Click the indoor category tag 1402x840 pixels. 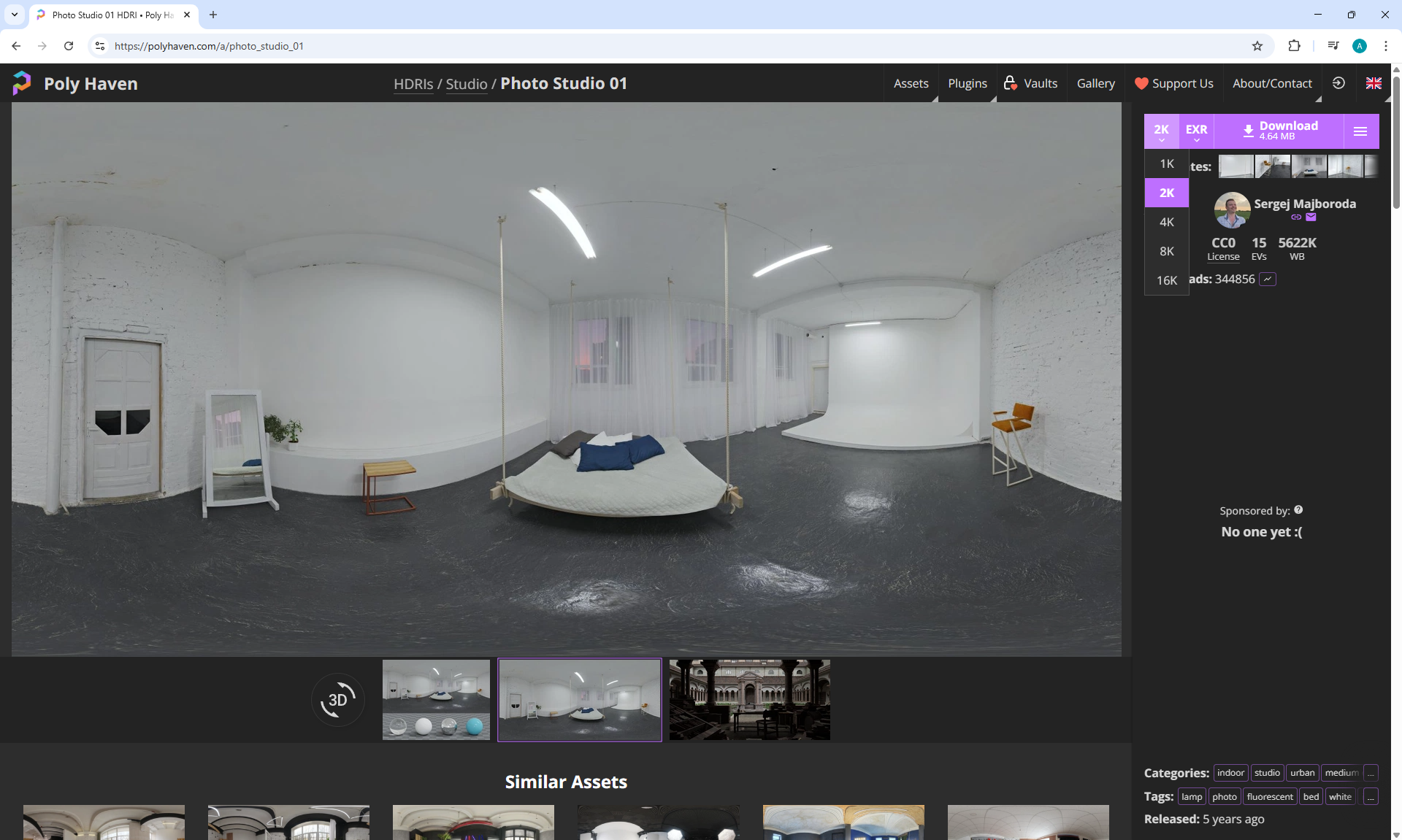1230,773
